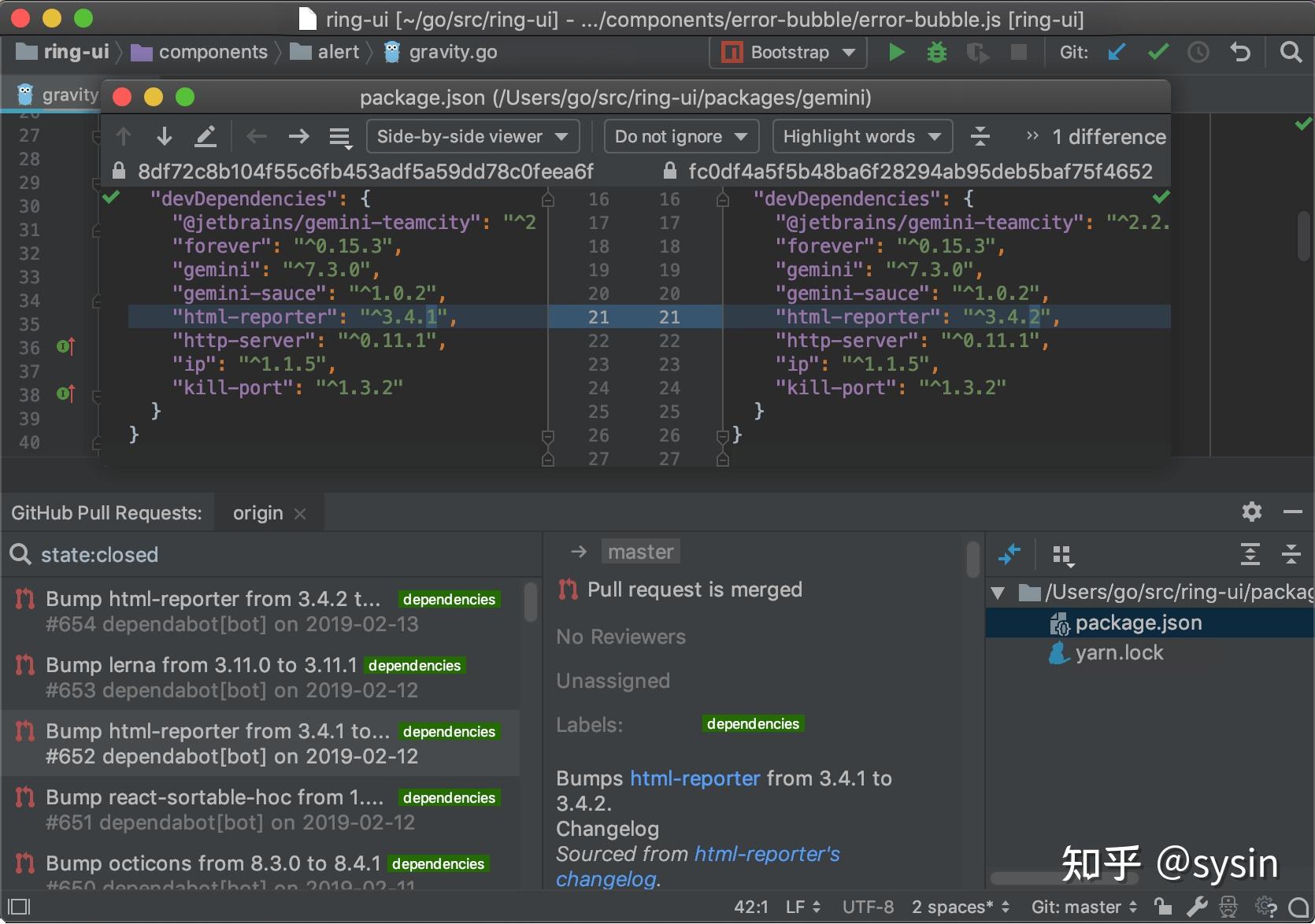
Task: Open the wrench settings icon in status bar
Action: (1196, 906)
